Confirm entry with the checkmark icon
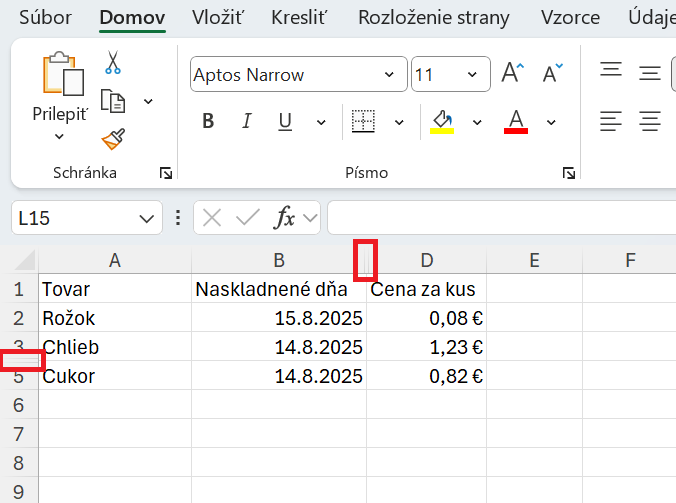The width and height of the screenshot is (676, 503). pos(248,218)
